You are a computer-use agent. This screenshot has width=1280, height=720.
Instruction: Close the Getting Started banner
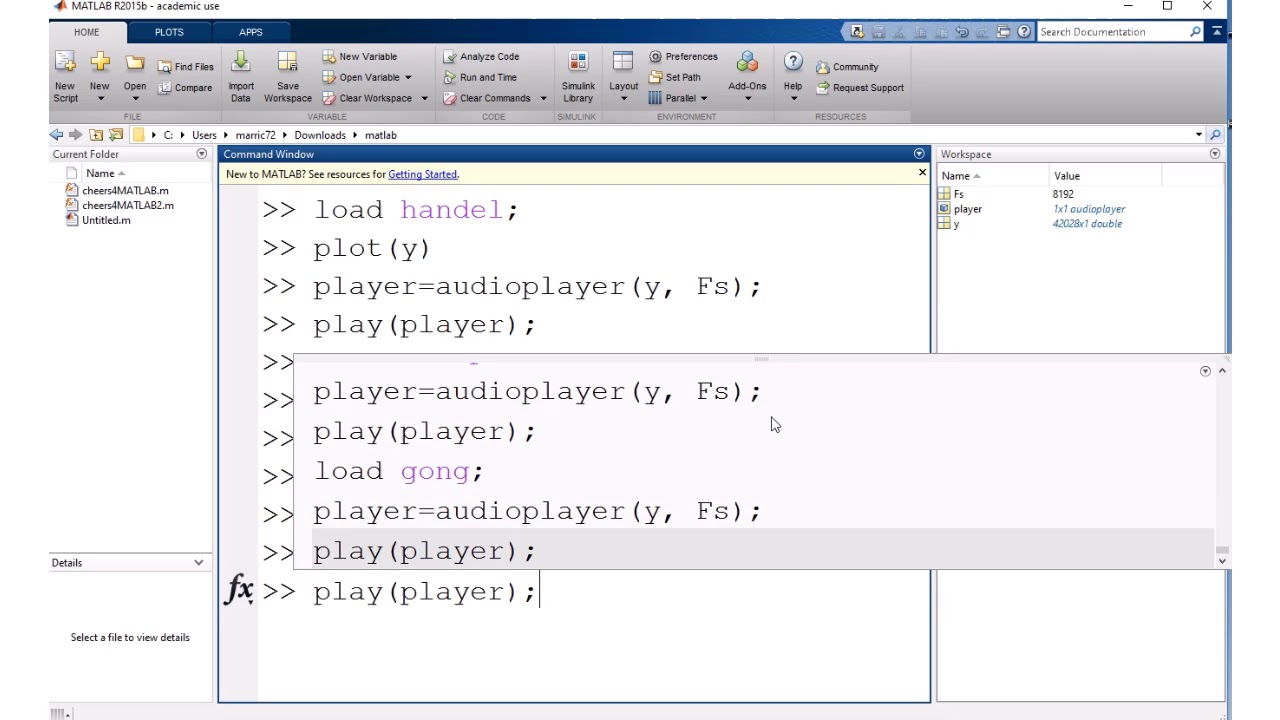922,174
